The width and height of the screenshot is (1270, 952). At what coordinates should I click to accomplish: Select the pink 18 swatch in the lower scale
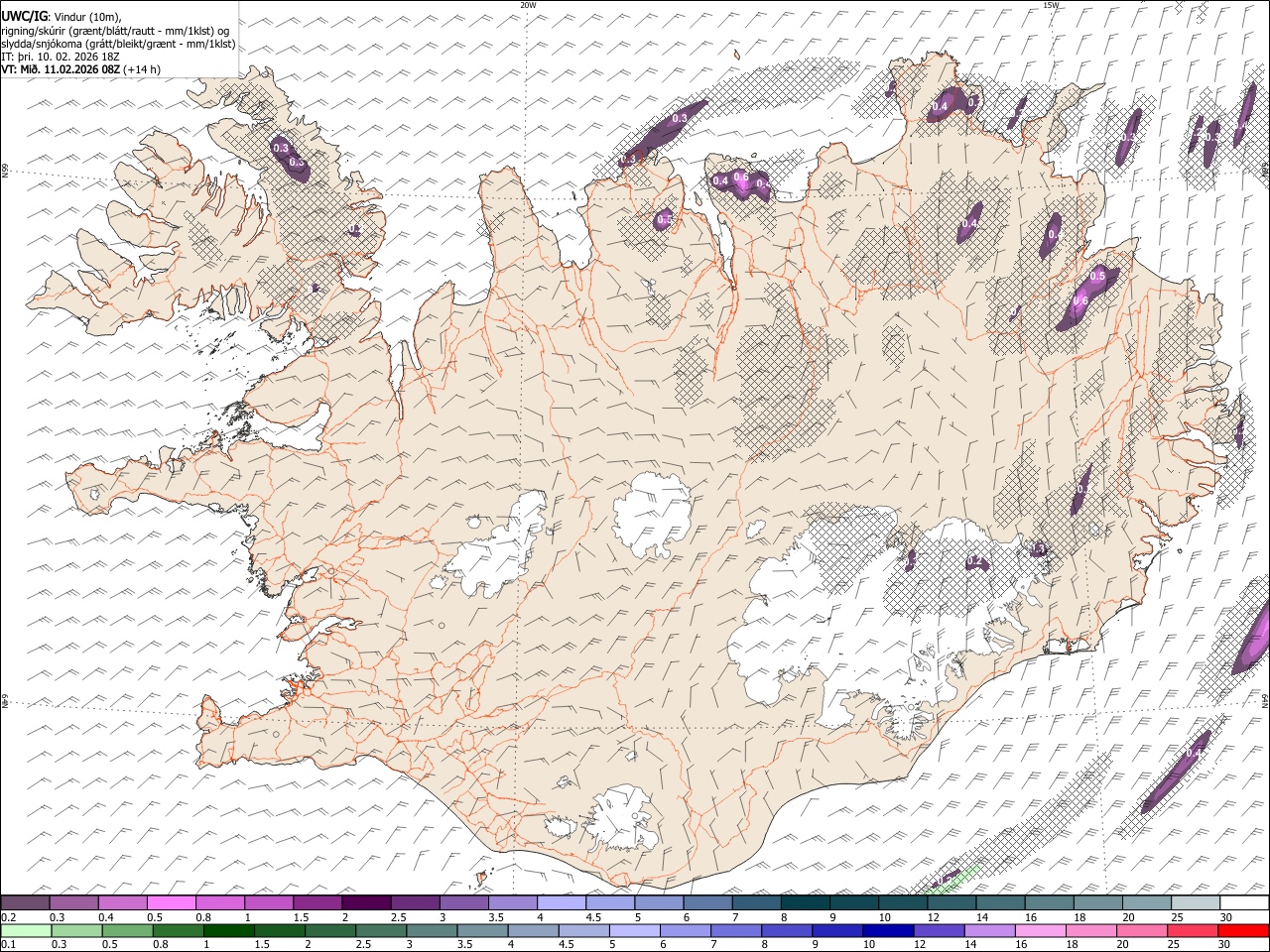pos(1091,930)
